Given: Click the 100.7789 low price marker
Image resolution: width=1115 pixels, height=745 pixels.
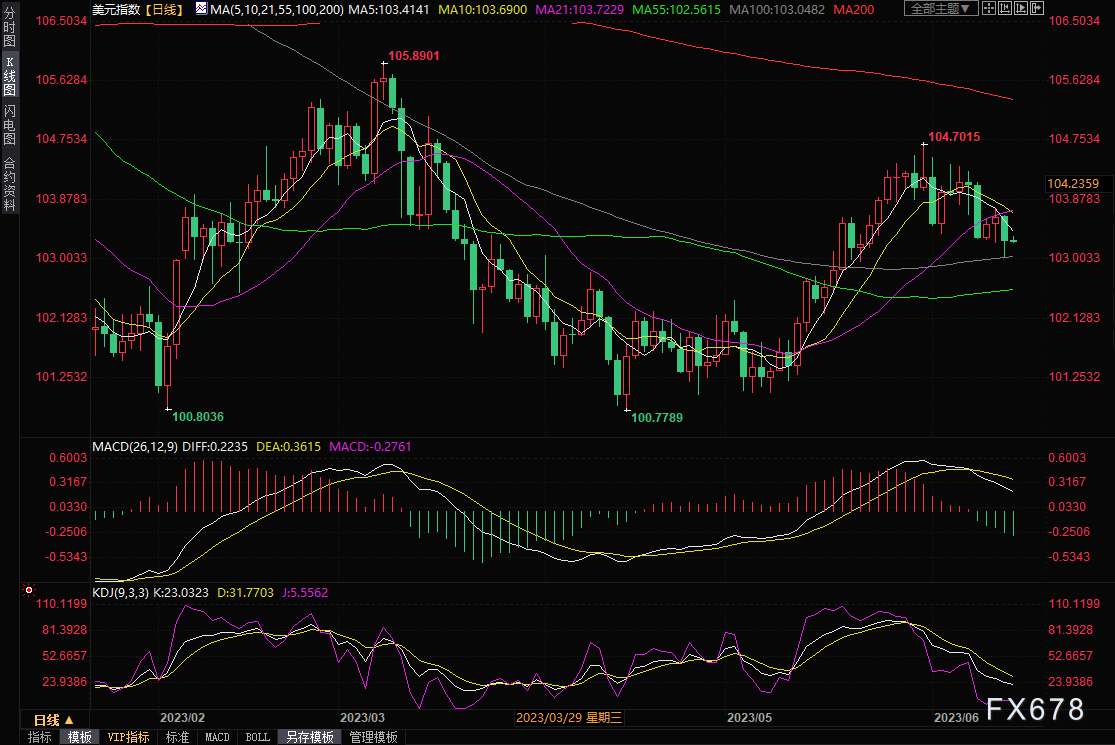Looking at the screenshot, I should pos(657,417).
